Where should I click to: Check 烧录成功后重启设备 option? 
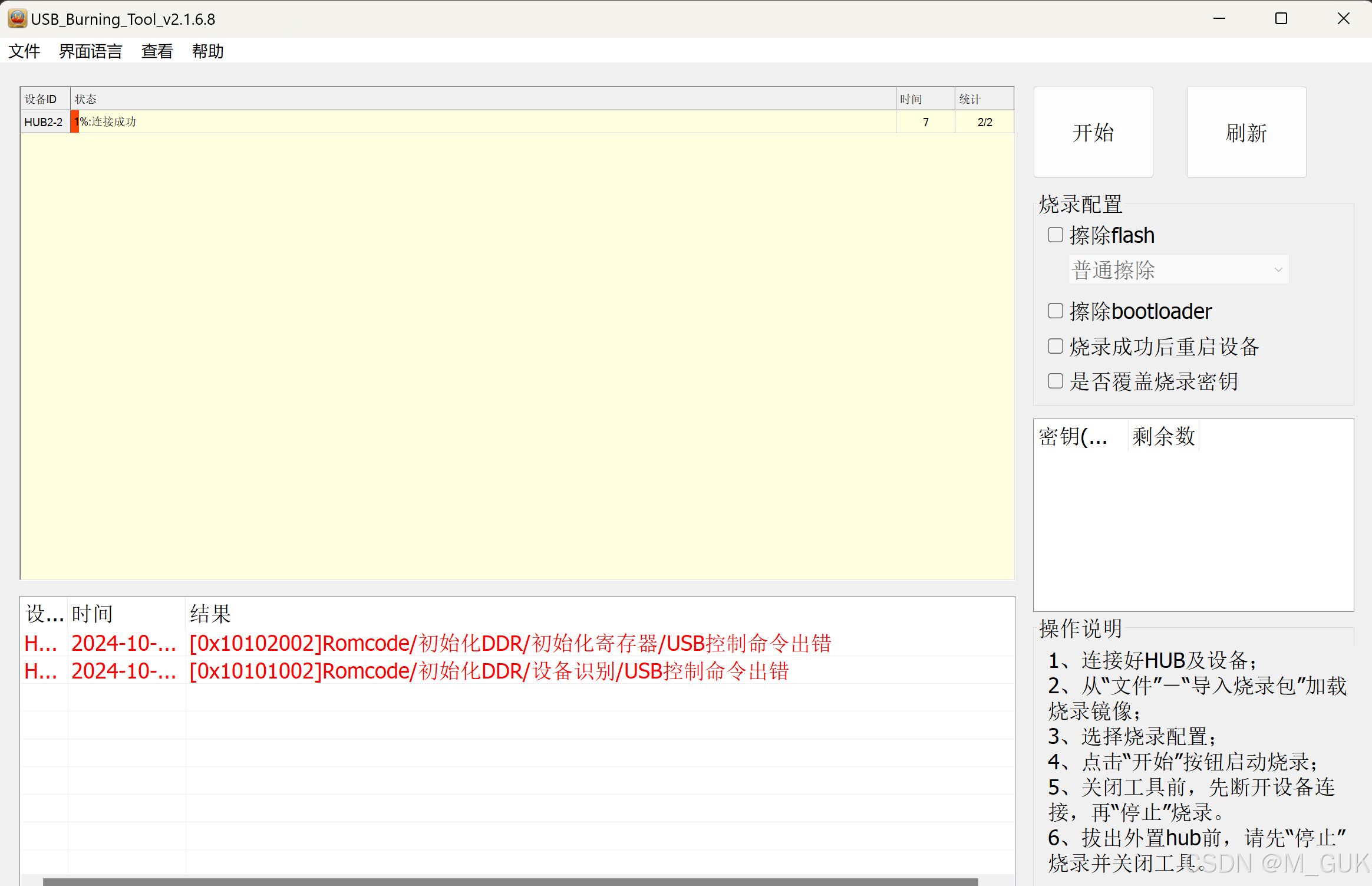(1055, 347)
